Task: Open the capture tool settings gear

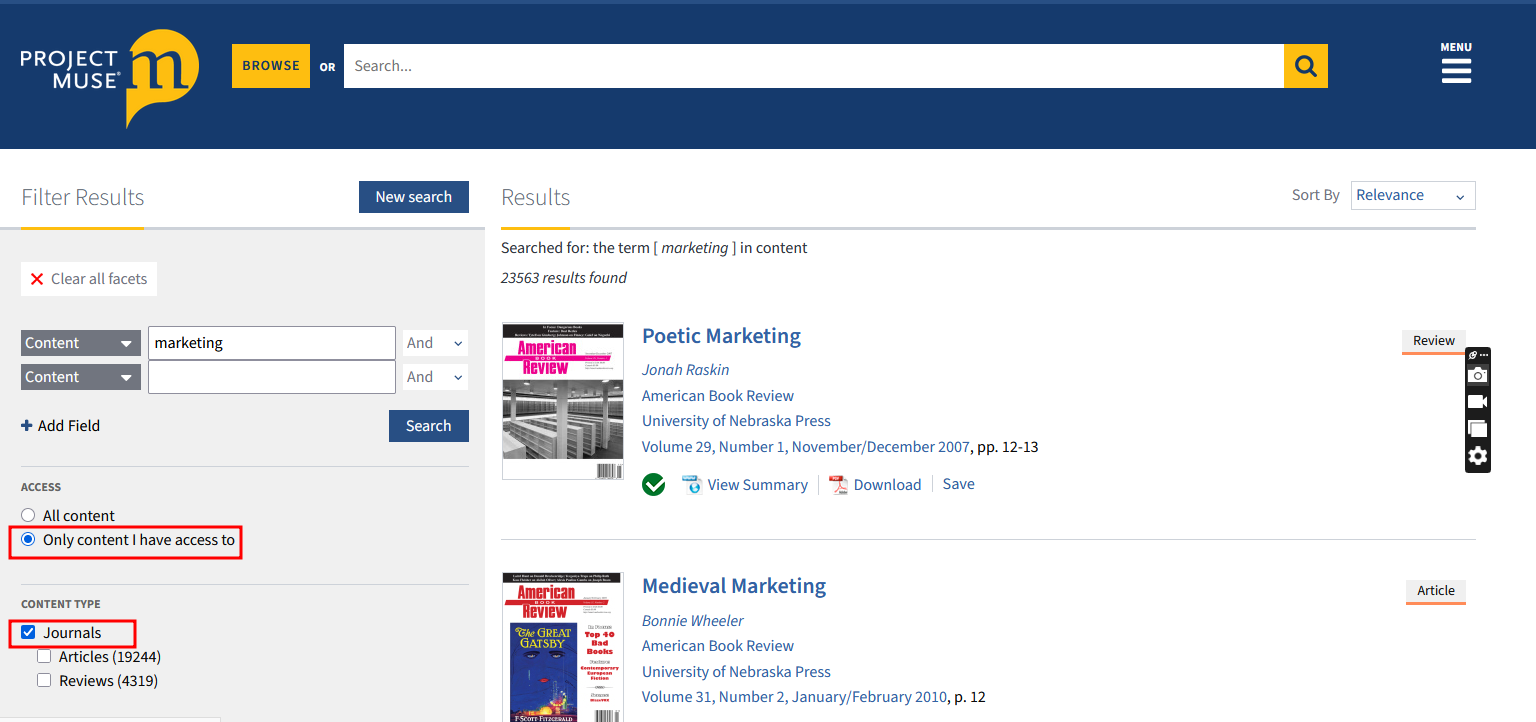Action: pyautogui.click(x=1477, y=456)
